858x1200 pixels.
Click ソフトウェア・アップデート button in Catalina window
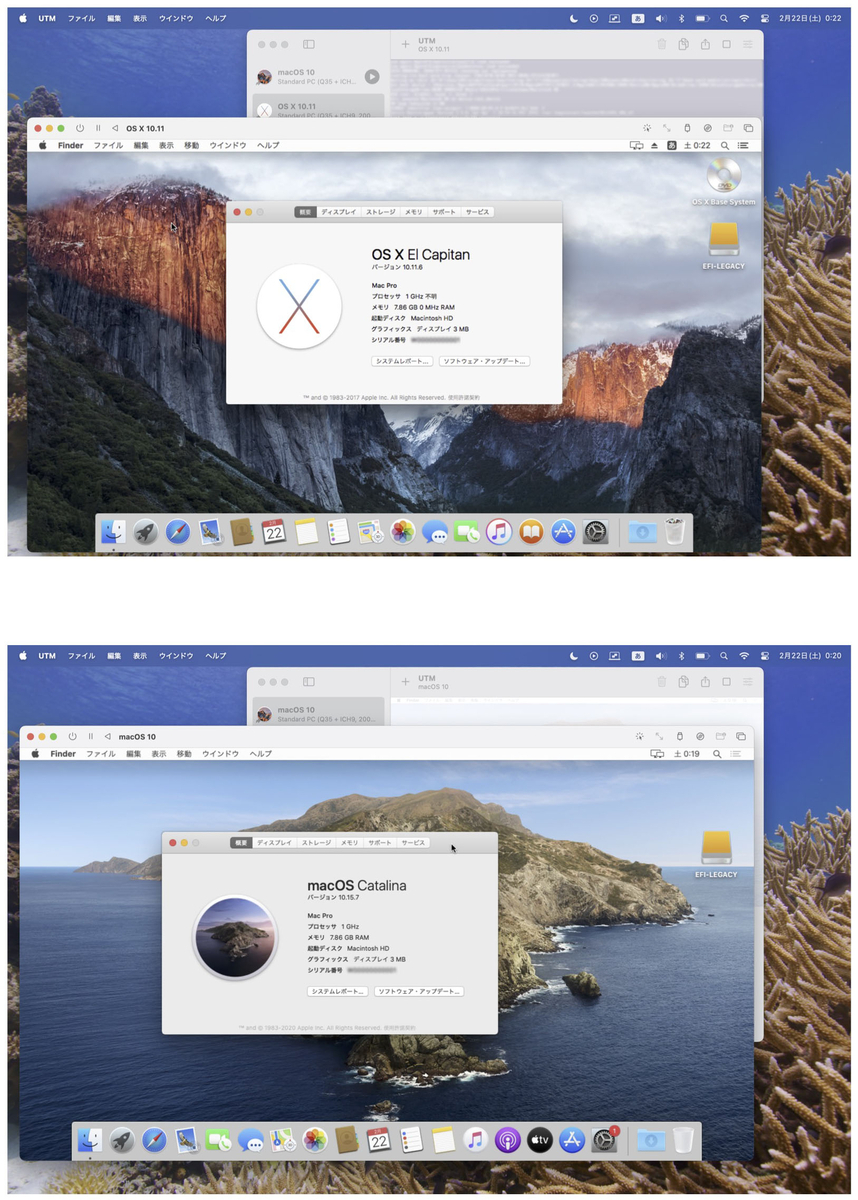pyautogui.click(x=419, y=991)
